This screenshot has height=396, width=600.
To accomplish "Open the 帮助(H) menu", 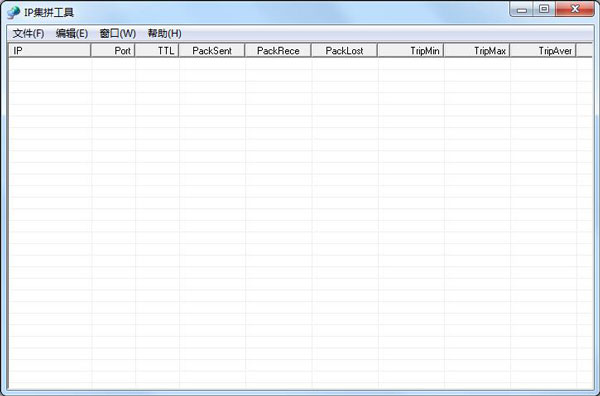I will pyautogui.click(x=165, y=34).
